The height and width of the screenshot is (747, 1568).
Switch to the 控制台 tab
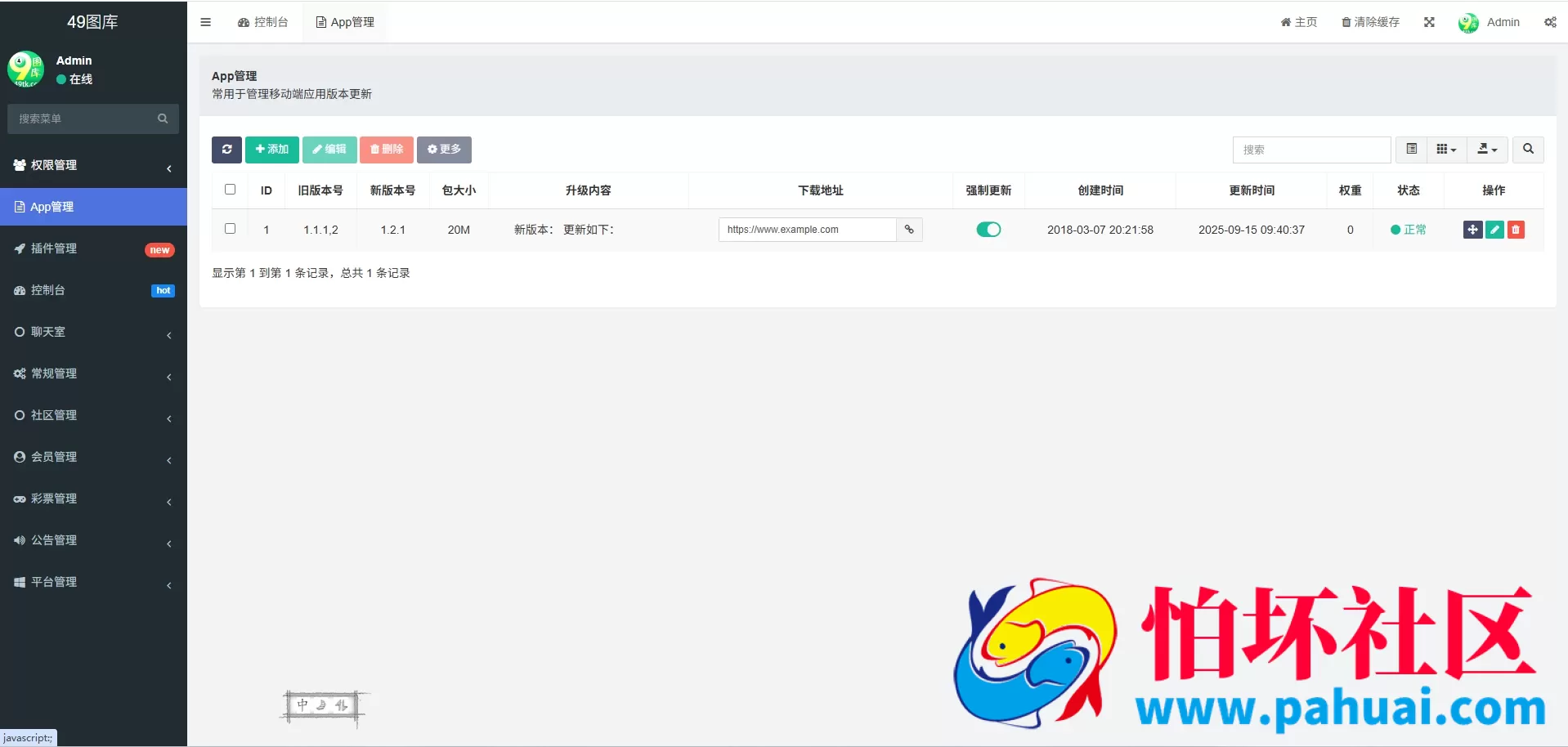click(x=263, y=22)
